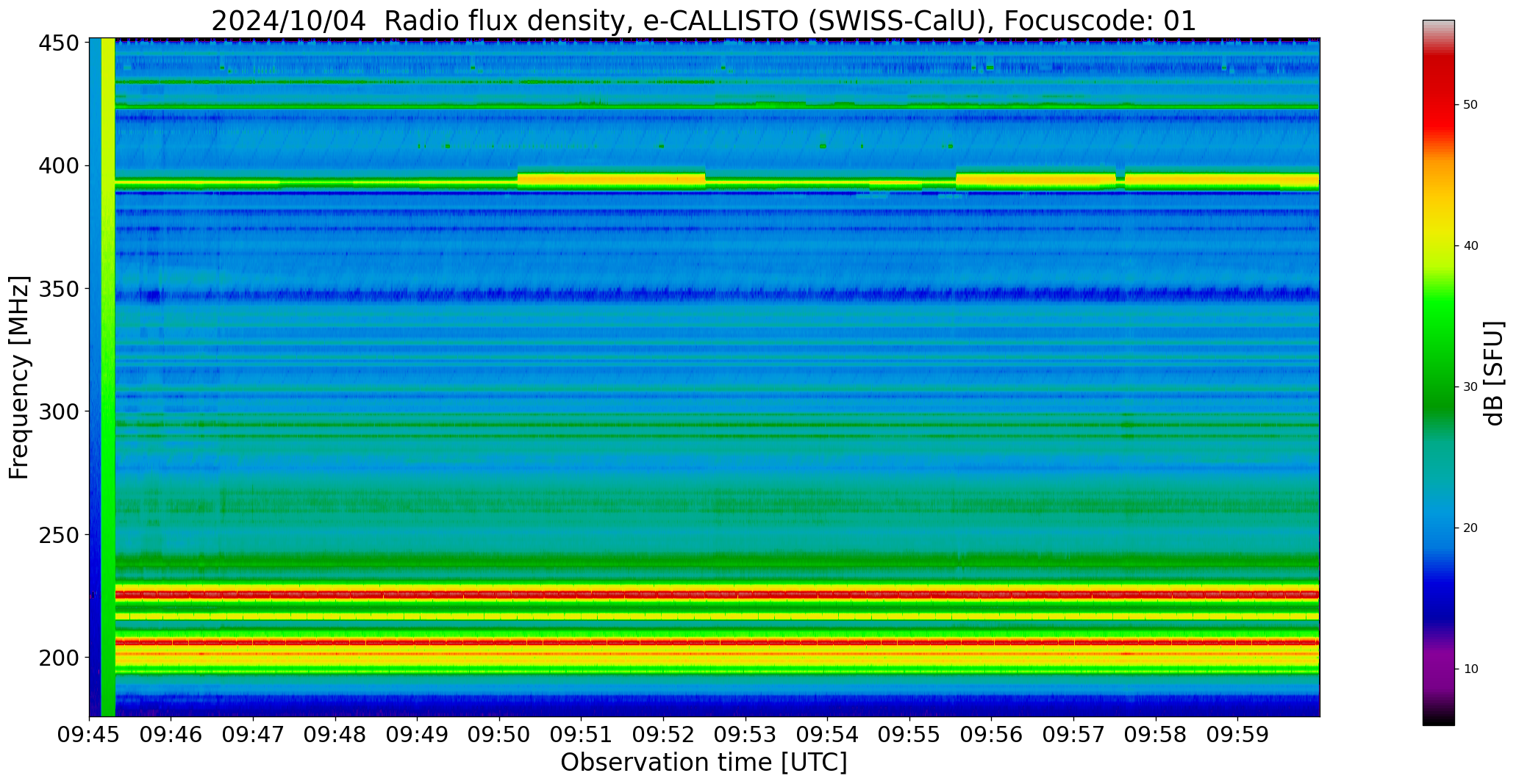Click the yellow band near 395 MHz at 09:56
The height and width of the screenshot is (784, 1516).
tap(1035, 179)
